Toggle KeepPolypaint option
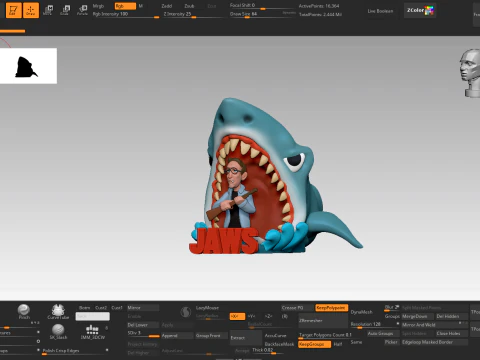This screenshot has width=480, height=360. tap(332, 308)
